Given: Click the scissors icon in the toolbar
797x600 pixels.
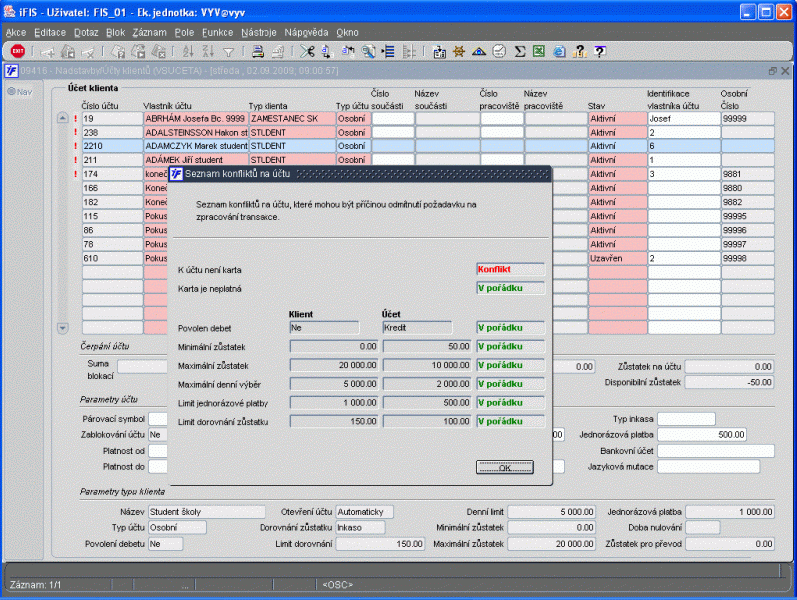Looking at the screenshot, I should coord(306,51).
